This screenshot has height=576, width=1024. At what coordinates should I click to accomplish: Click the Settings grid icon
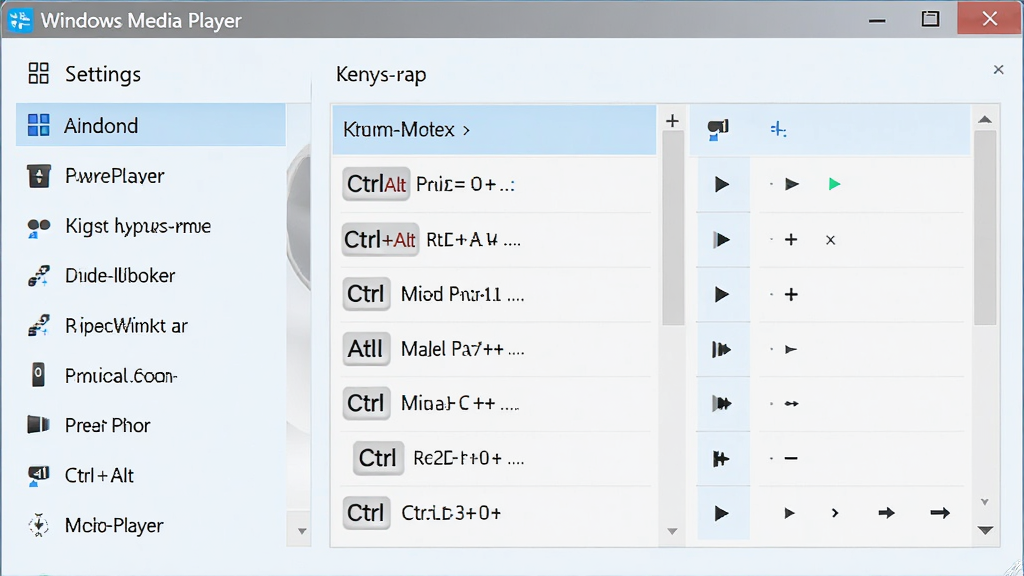[x=39, y=74]
